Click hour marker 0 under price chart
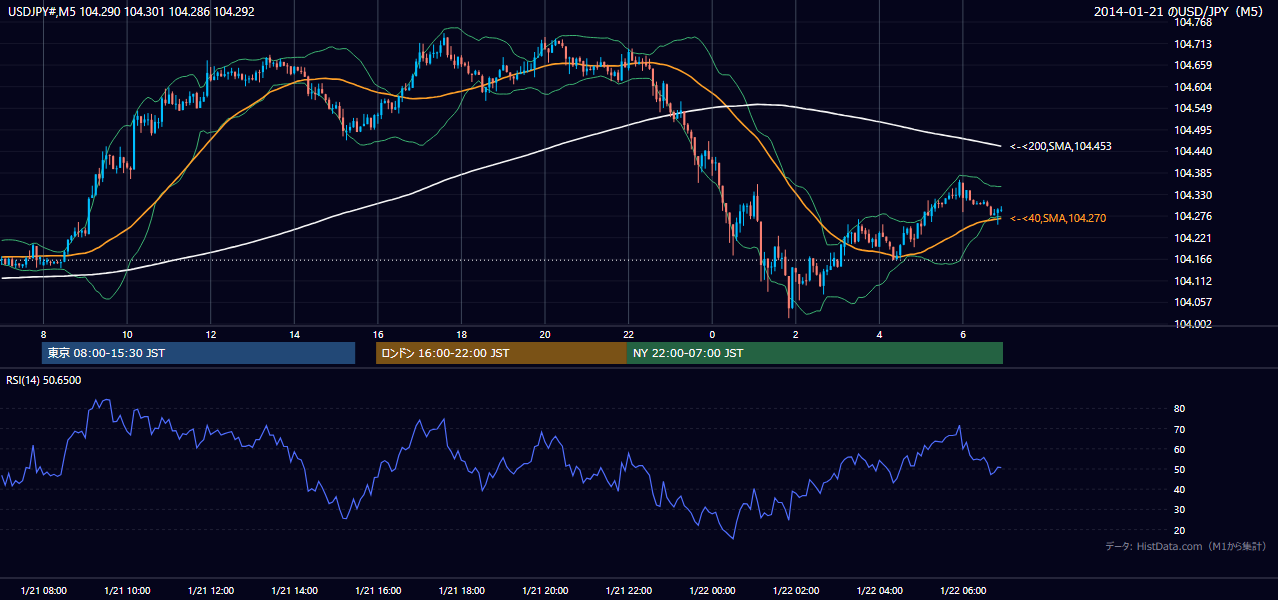Screen dimensions: 1278x600 pyautogui.click(x=712, y=333)
